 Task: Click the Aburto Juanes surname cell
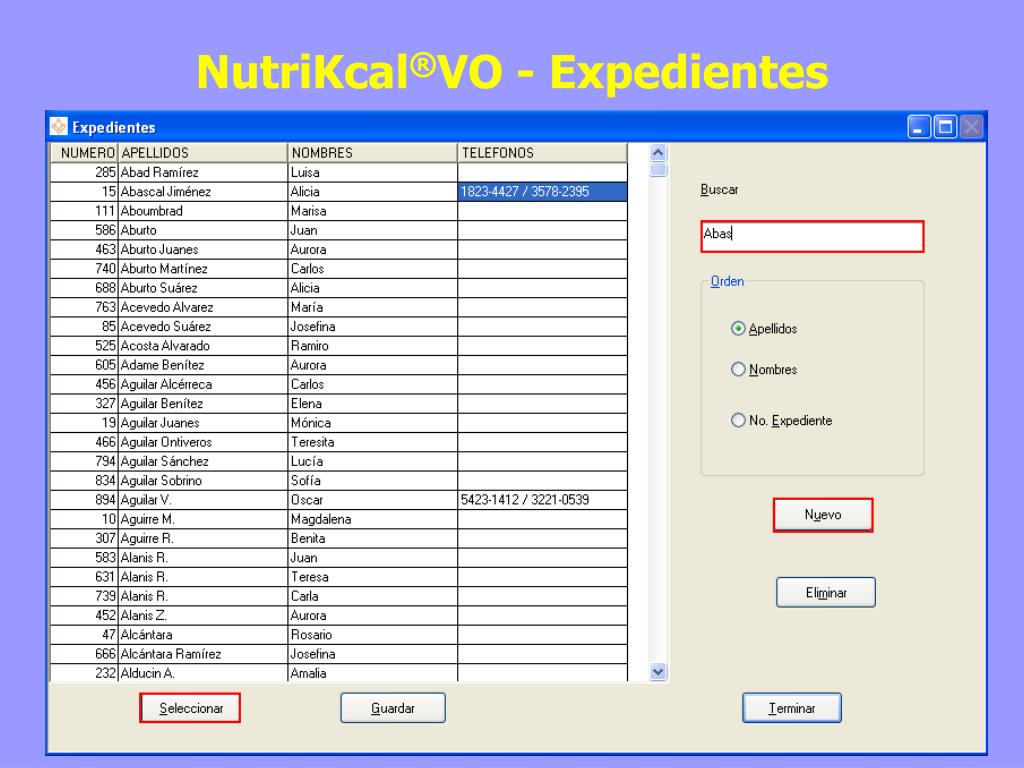click(x=203, y=249)
